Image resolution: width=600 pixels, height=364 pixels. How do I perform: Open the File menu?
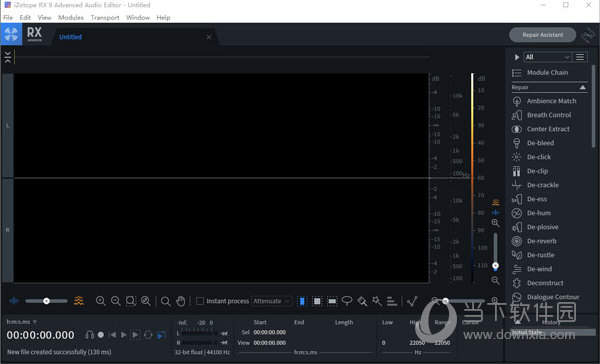[8, 18]
